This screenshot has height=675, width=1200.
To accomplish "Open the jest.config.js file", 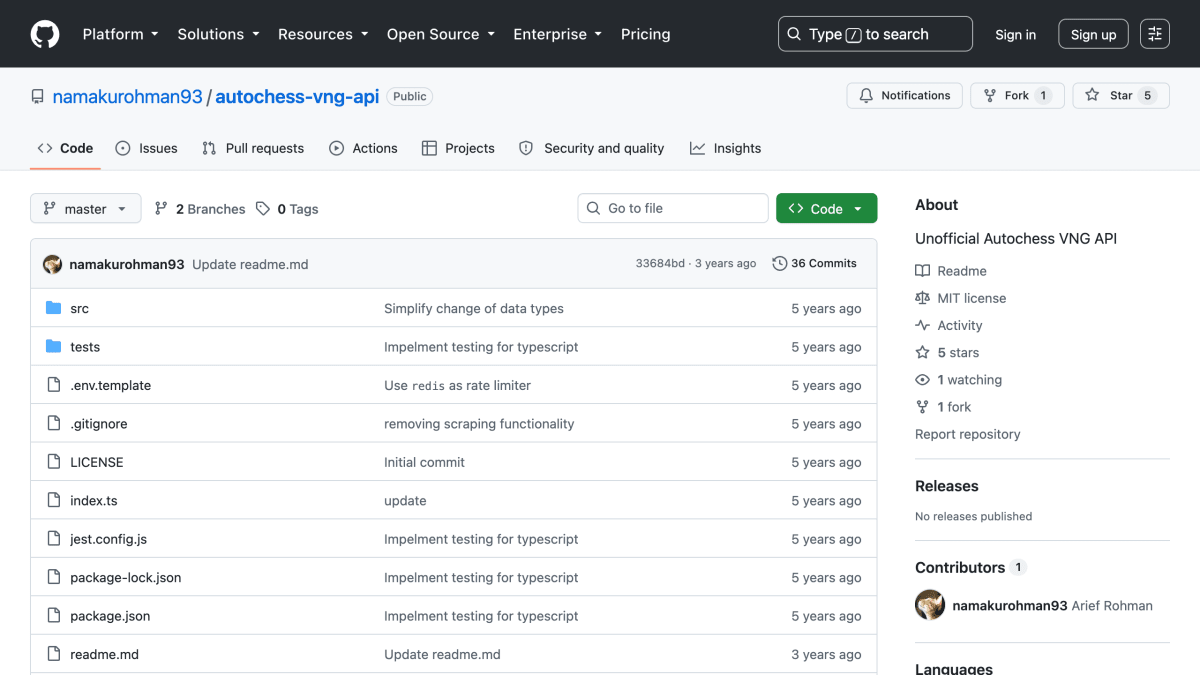I will (108, 539).
